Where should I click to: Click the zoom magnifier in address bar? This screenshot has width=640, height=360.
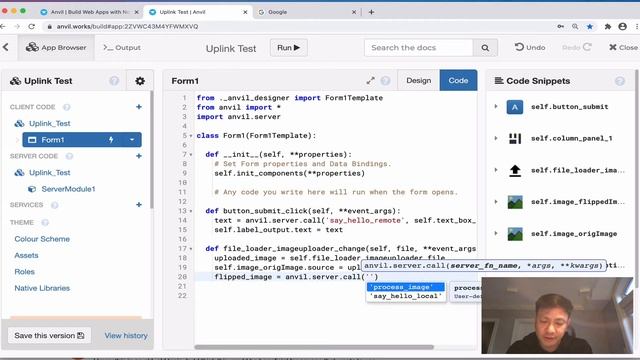pos(575,27)
